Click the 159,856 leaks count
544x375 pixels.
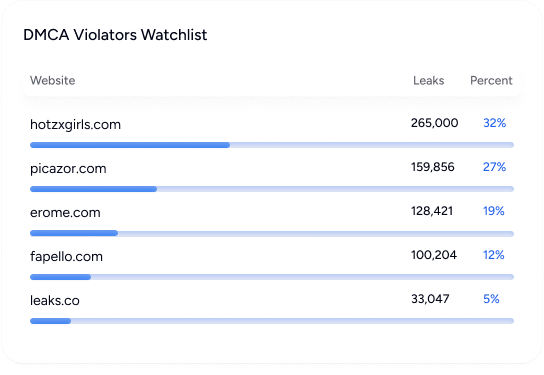(x=433, y=167)
